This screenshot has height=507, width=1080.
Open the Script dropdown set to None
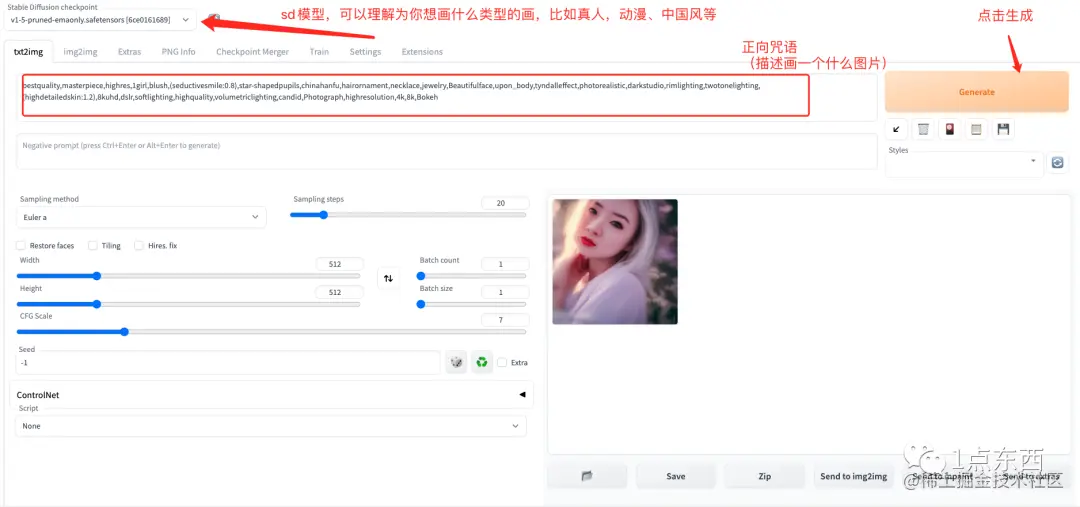271,426
